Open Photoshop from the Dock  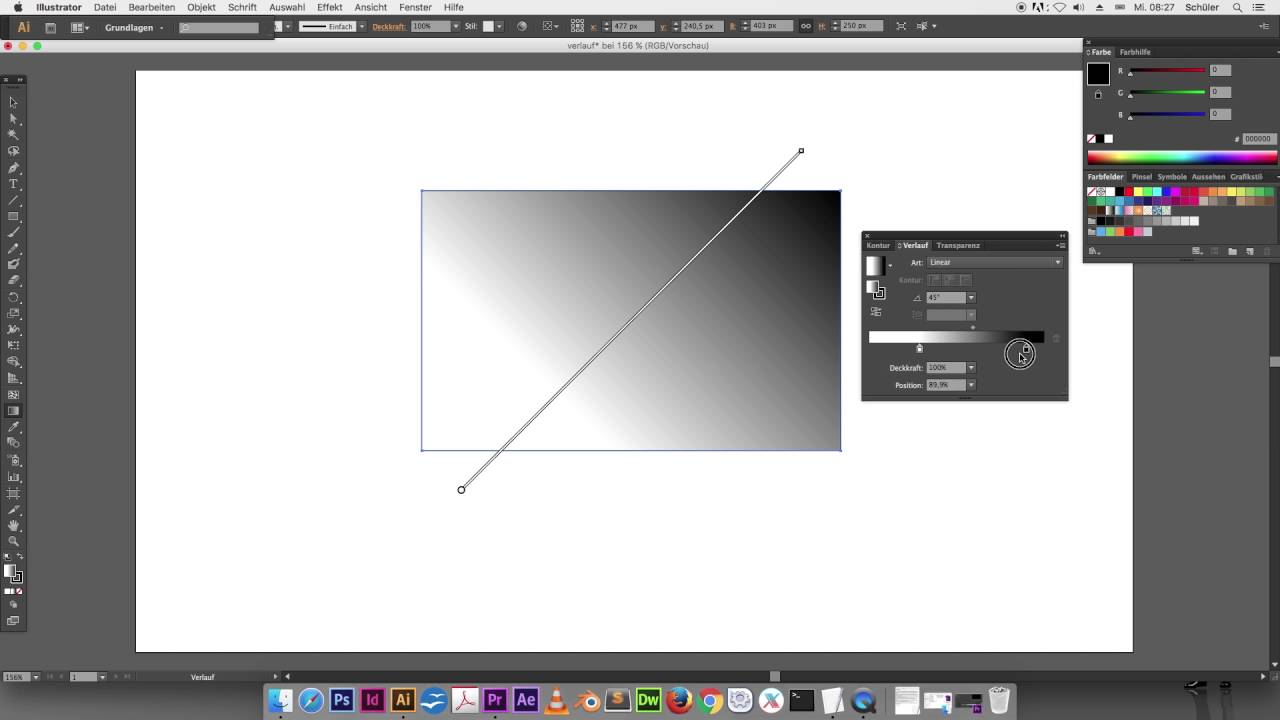[342, 700]
